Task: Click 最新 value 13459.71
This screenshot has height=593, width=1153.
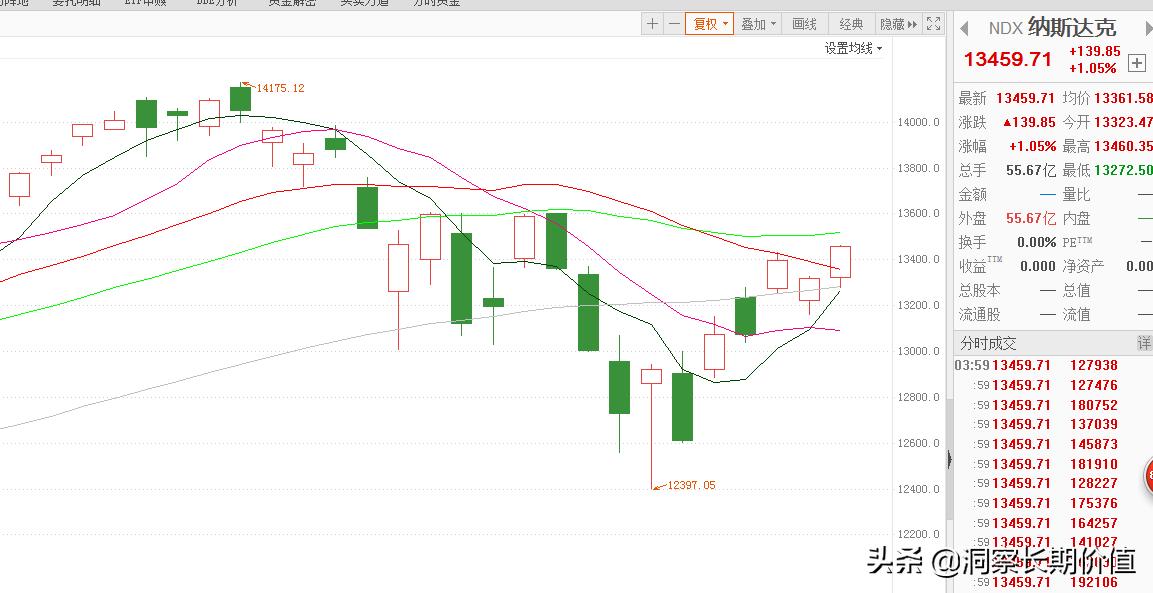Action: pyautogui.click(x=1026, y=98)
